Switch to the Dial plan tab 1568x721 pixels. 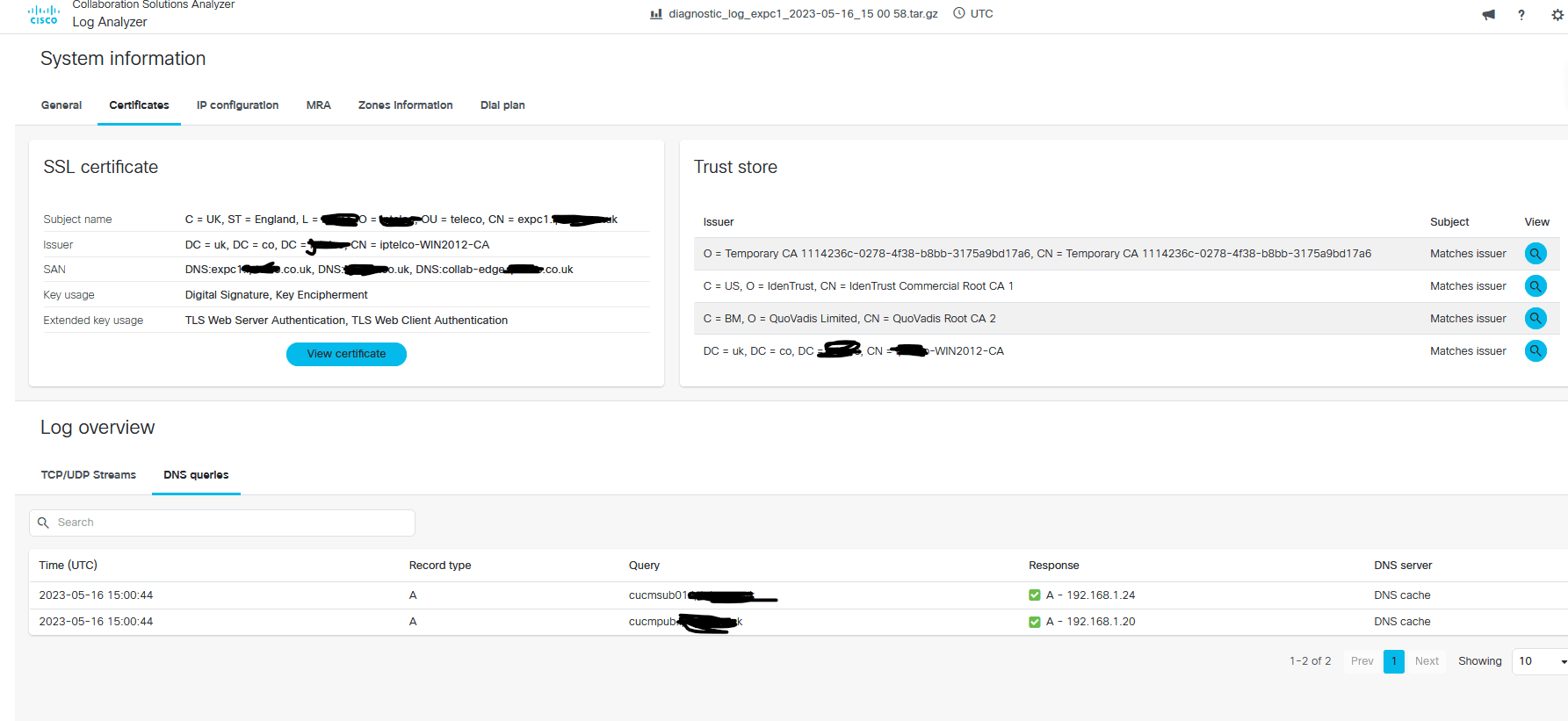point(502,105)
